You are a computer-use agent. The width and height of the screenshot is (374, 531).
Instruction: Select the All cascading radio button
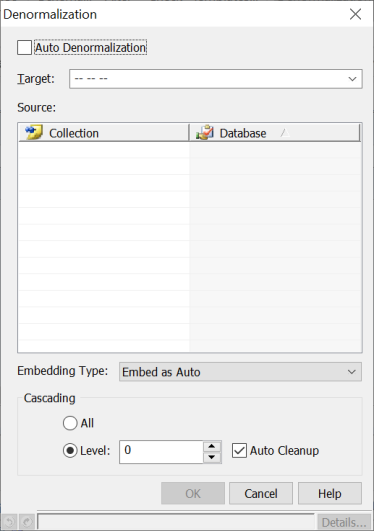point(70,423)
